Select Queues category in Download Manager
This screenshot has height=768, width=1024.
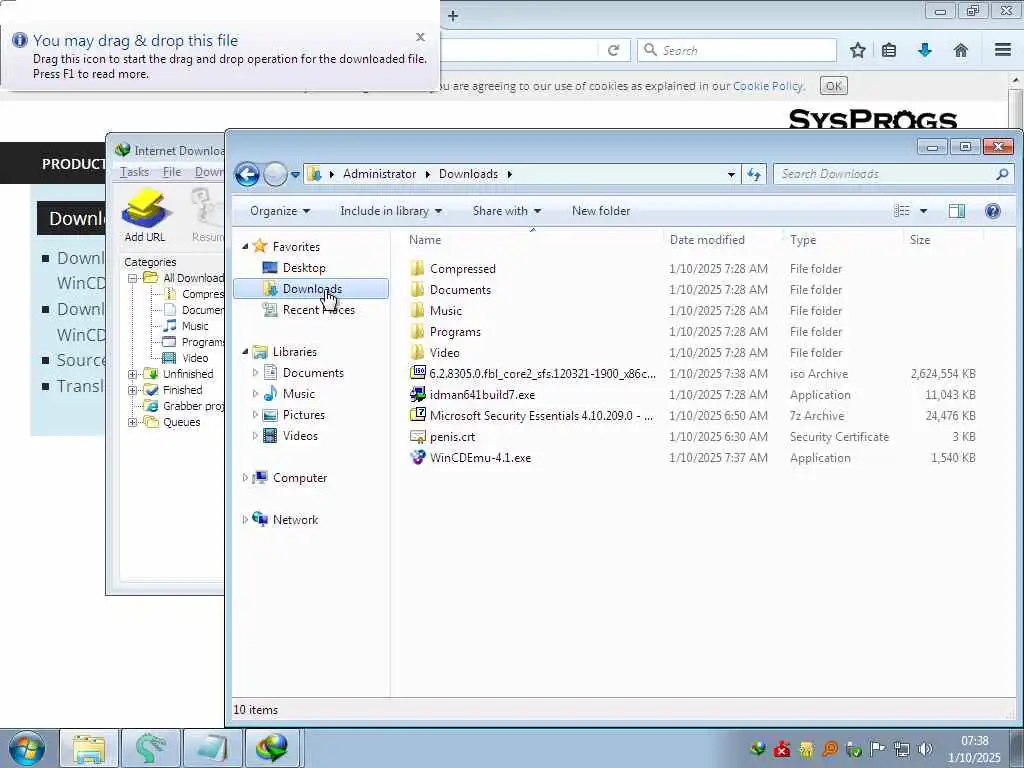[x=182, y=422]
